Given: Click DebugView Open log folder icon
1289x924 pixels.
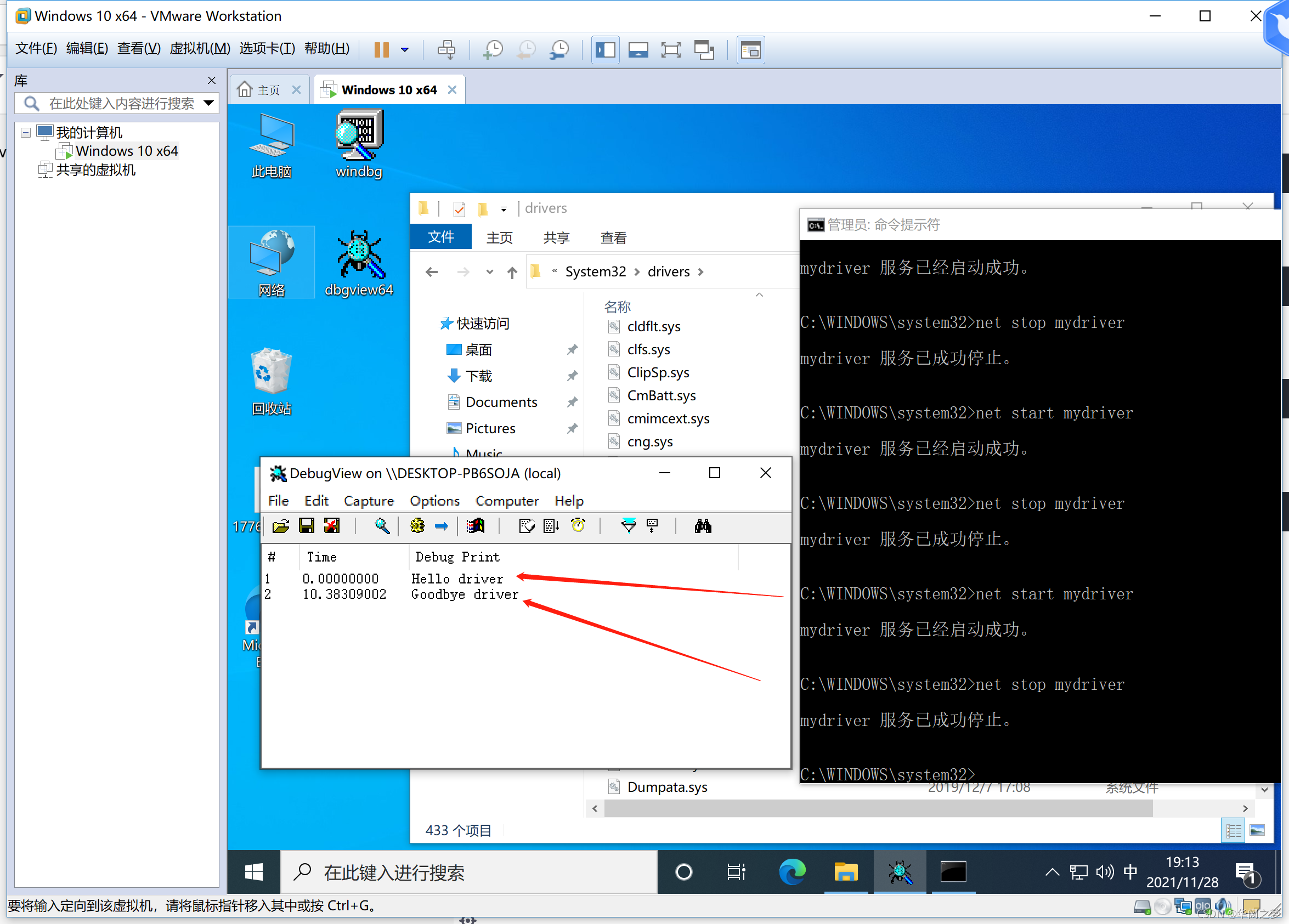Looking at the screenshot, I should pos(281,526).
